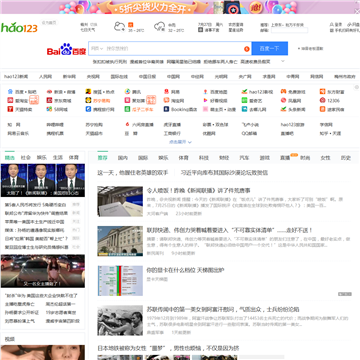The image size is (360, 360).
Task: Open article 你的显卡在什么档位 天梯图出炉
Action: pos(185,270)
